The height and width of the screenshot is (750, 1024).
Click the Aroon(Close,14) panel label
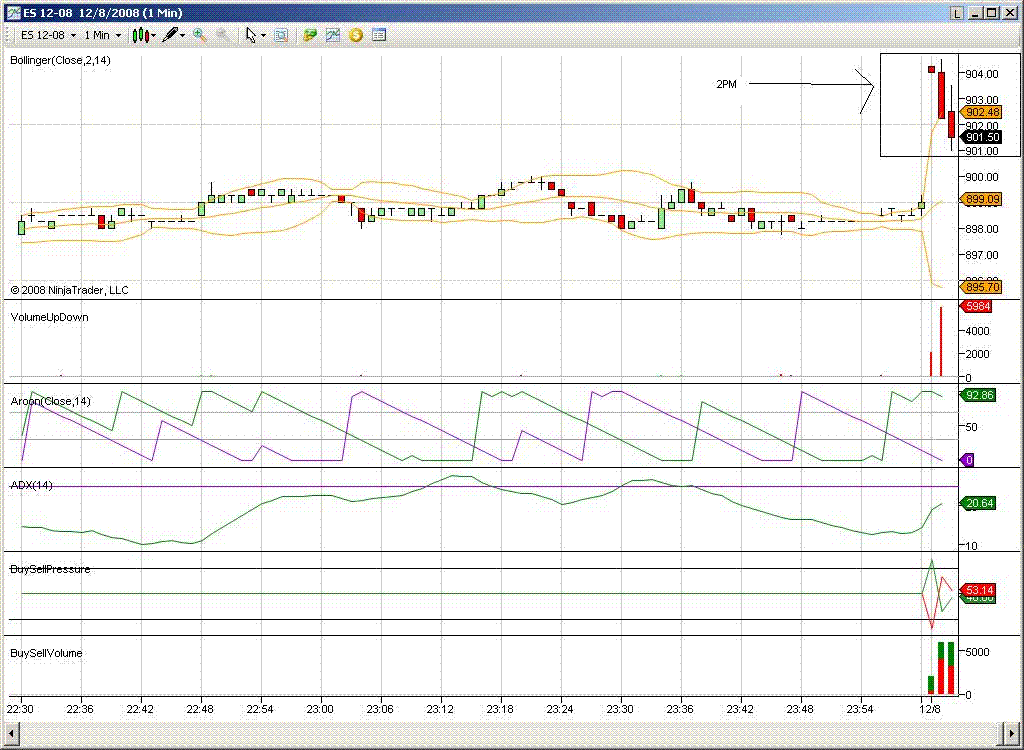50,401
